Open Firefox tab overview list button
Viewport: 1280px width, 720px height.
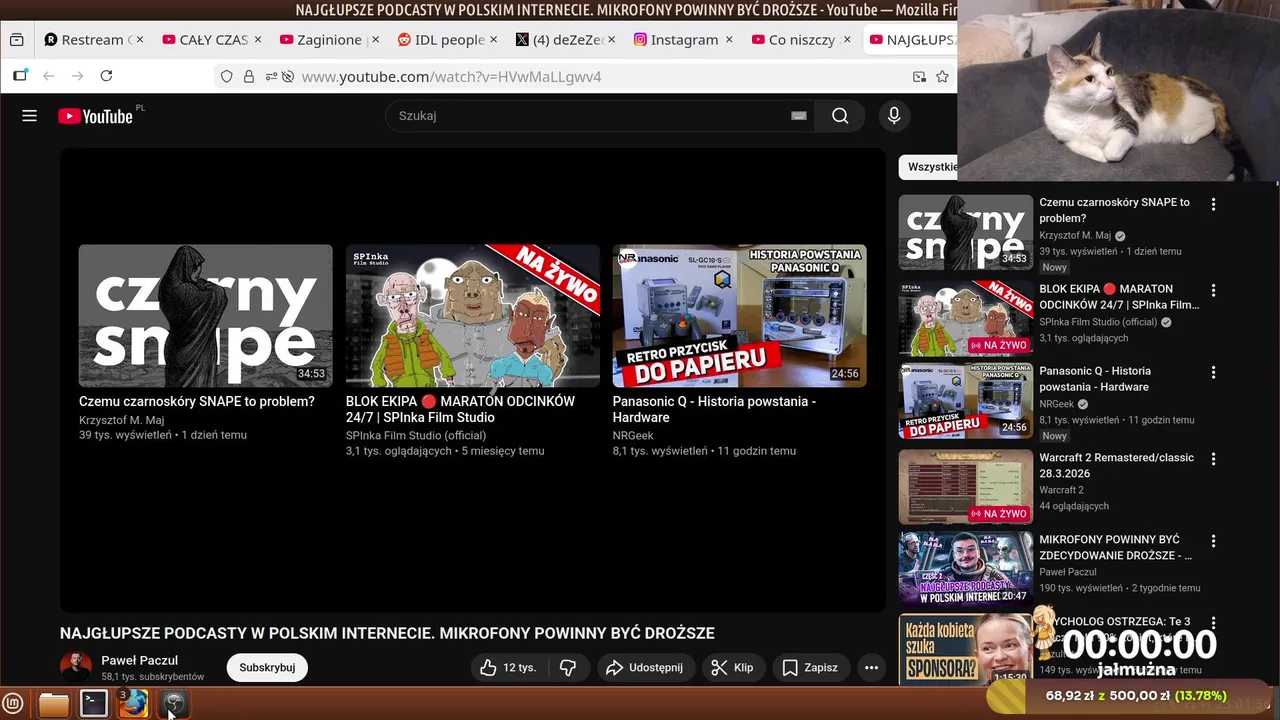16,40
